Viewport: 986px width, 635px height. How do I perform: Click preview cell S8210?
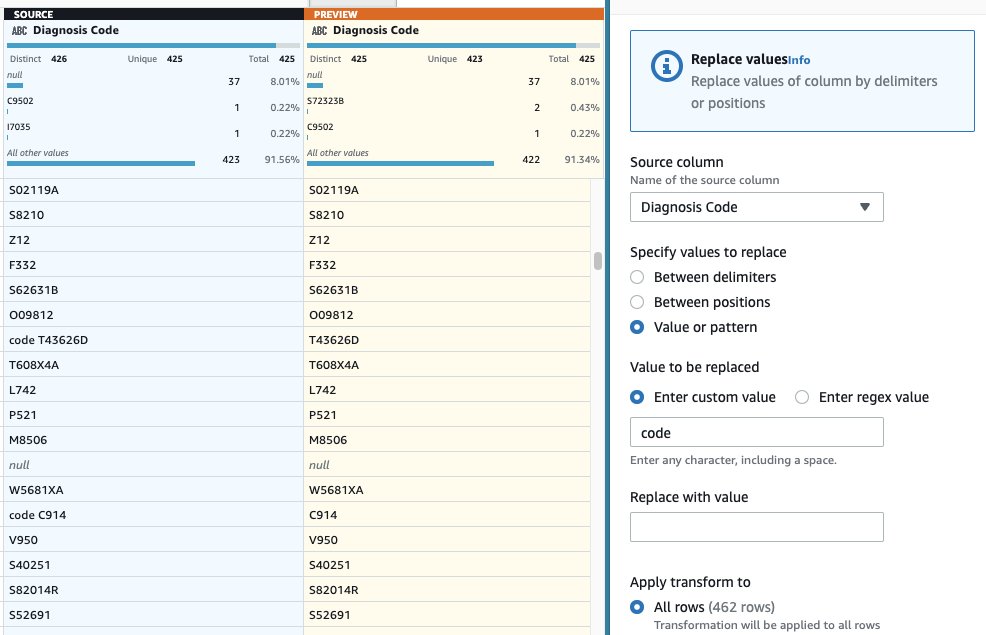click(447, 215)
